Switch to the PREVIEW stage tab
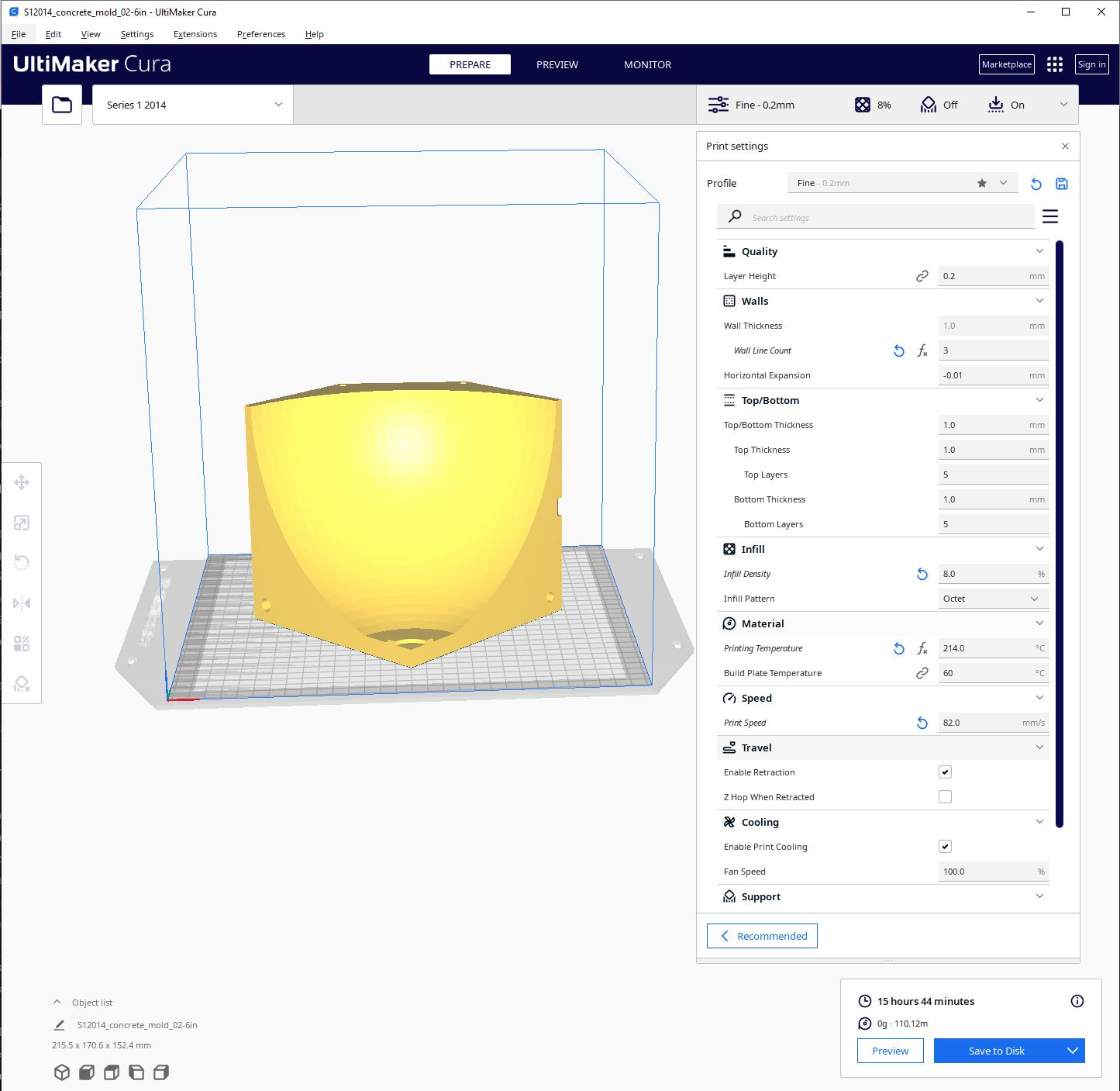This screenshot has height=1091, width=1120. [557, 64]
